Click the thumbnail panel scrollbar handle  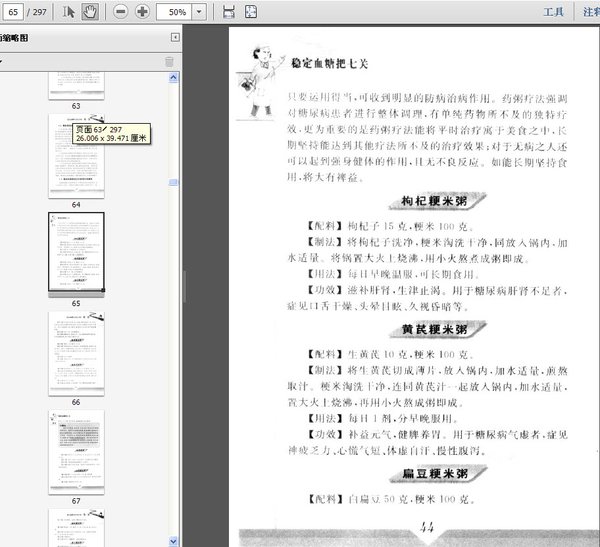(175, 183)
